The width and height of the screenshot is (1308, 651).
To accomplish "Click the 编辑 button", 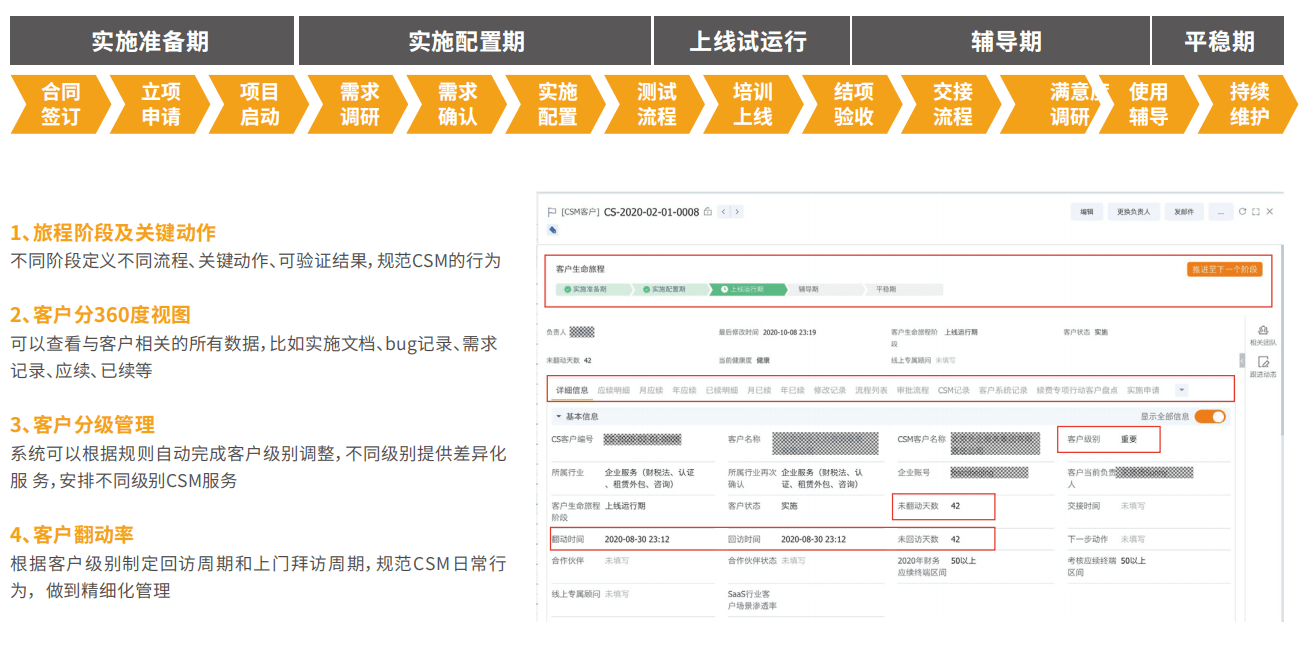I will point(1087,212).
